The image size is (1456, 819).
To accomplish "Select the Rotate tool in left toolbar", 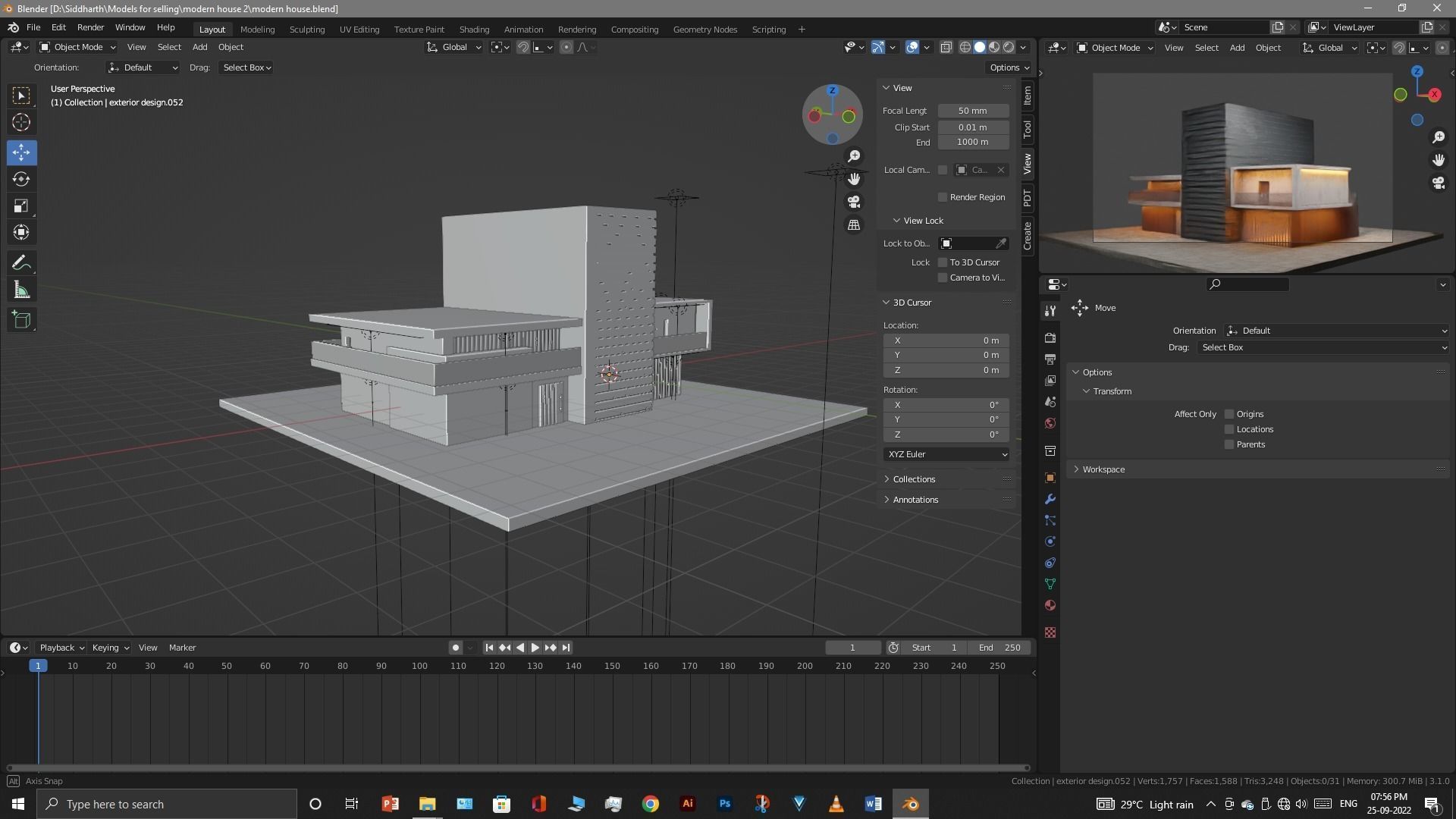I will pyautogui.click(x=21, y=179).
